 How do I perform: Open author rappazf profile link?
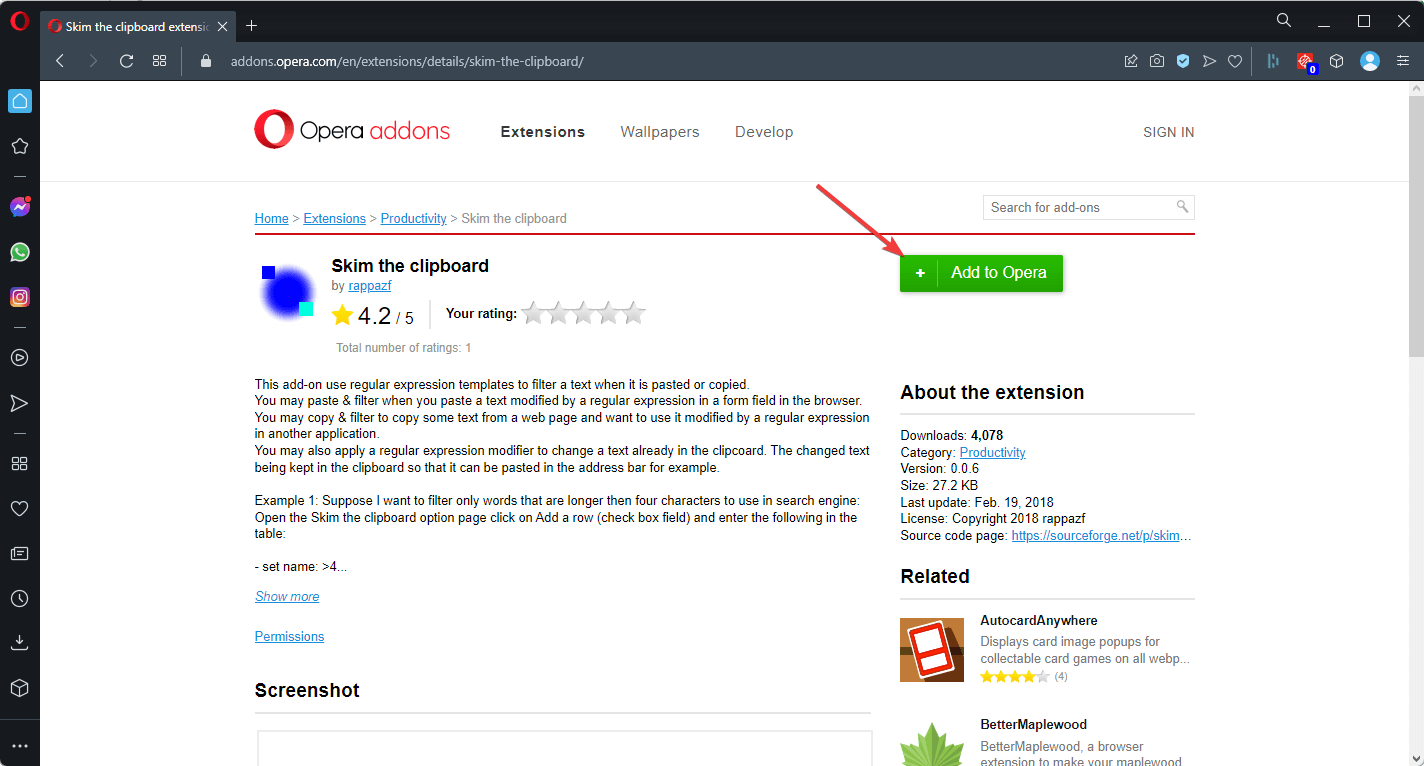370,286
